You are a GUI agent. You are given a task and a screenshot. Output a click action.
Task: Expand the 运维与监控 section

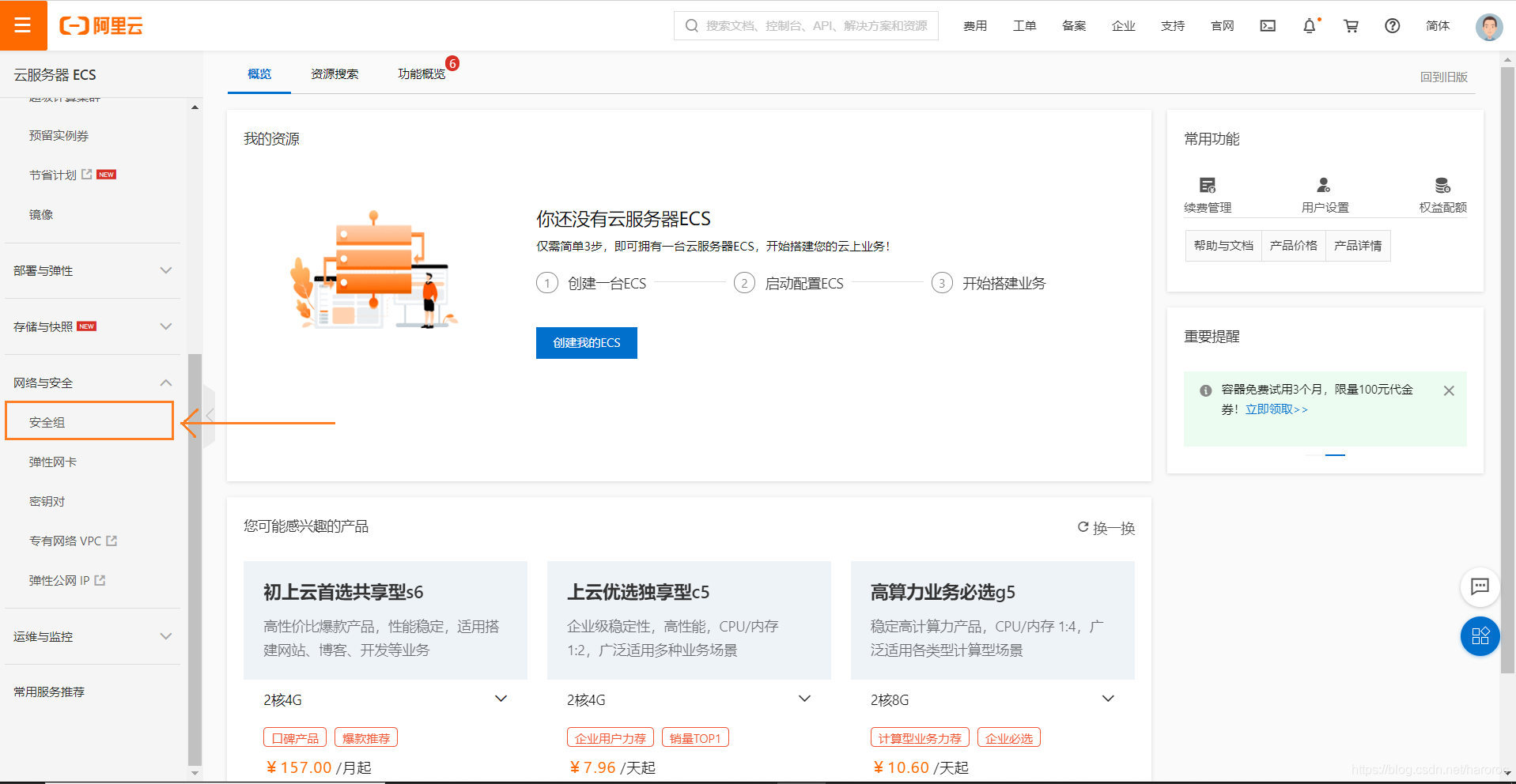click(x=93, y=636)
